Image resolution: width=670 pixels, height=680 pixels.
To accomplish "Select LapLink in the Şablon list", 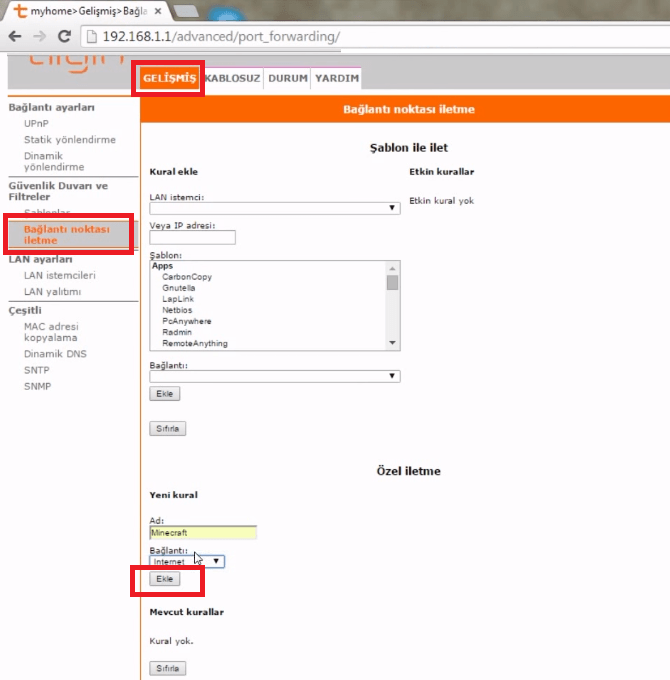I will click(178, 299).
